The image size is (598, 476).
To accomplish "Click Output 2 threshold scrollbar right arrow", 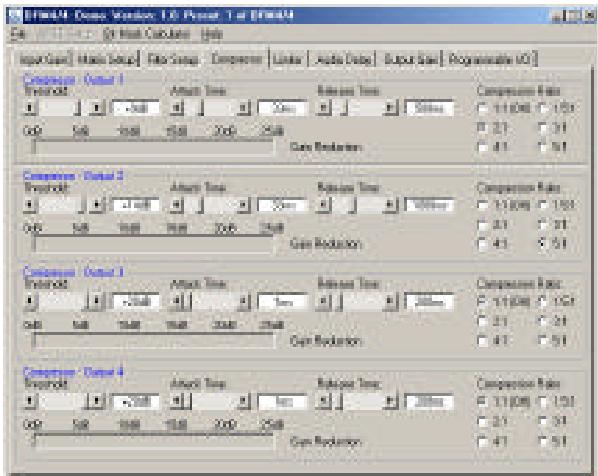I will click(97, 205).
